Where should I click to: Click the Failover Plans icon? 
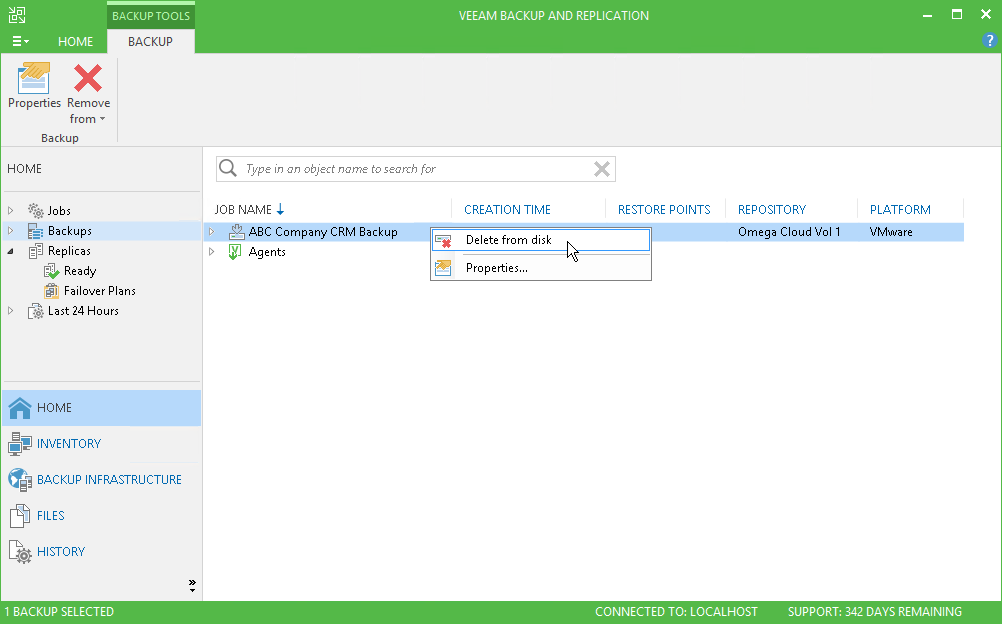(x=52, y=291)
